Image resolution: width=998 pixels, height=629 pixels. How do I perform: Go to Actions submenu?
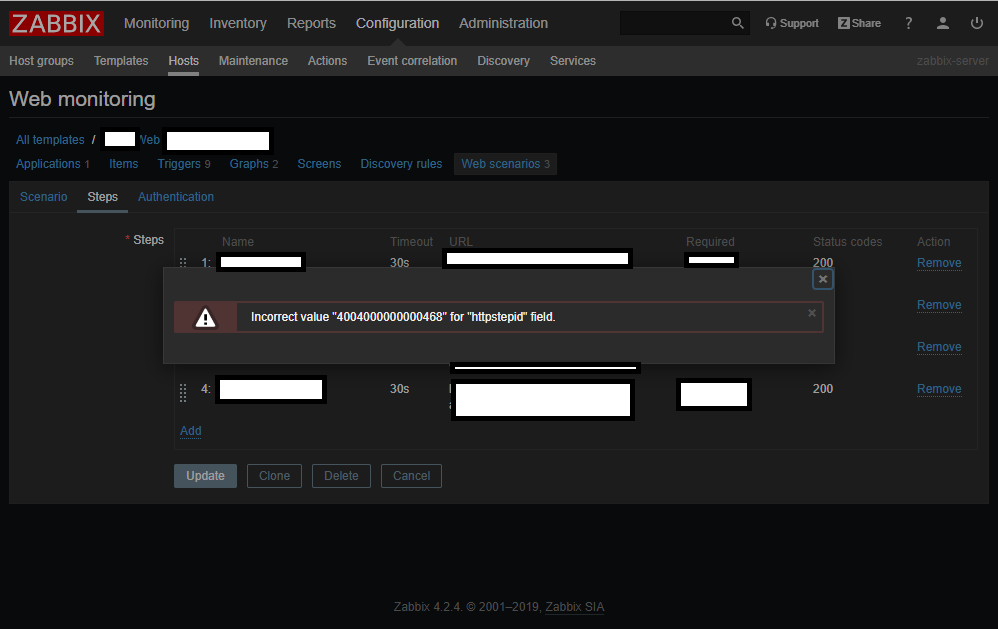tap(327, 60)
